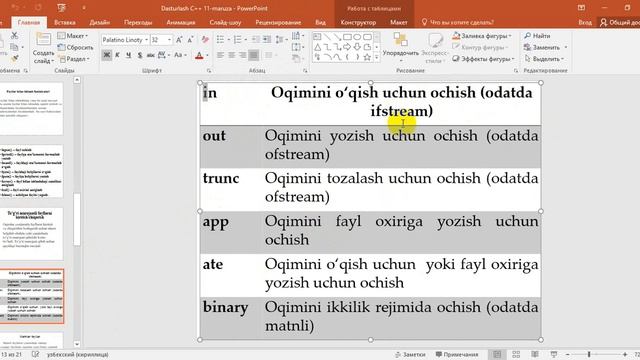
Task: Align text to the right
Action: pos(242,55)
